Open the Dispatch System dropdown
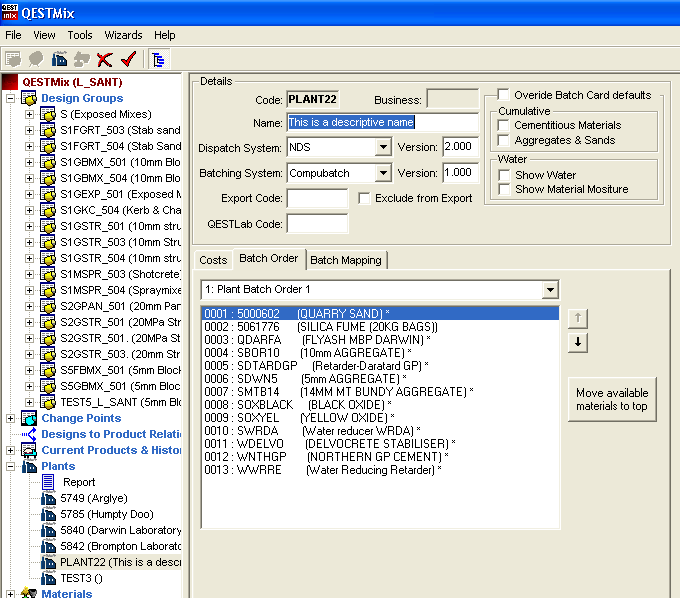Screen dimensions: 680x598 pos(383,147)
